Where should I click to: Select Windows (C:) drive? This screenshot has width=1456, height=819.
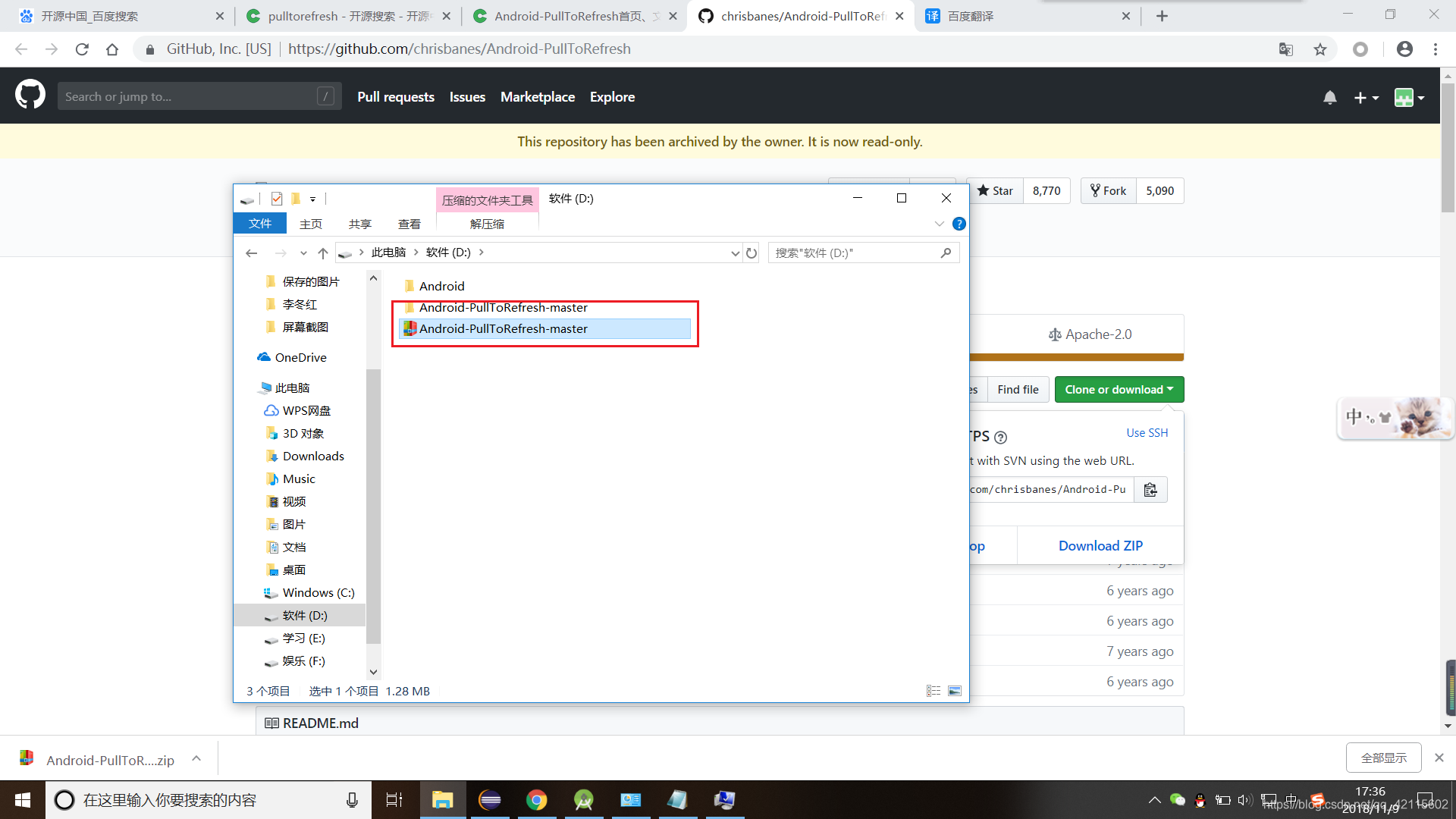pos(318,592)
